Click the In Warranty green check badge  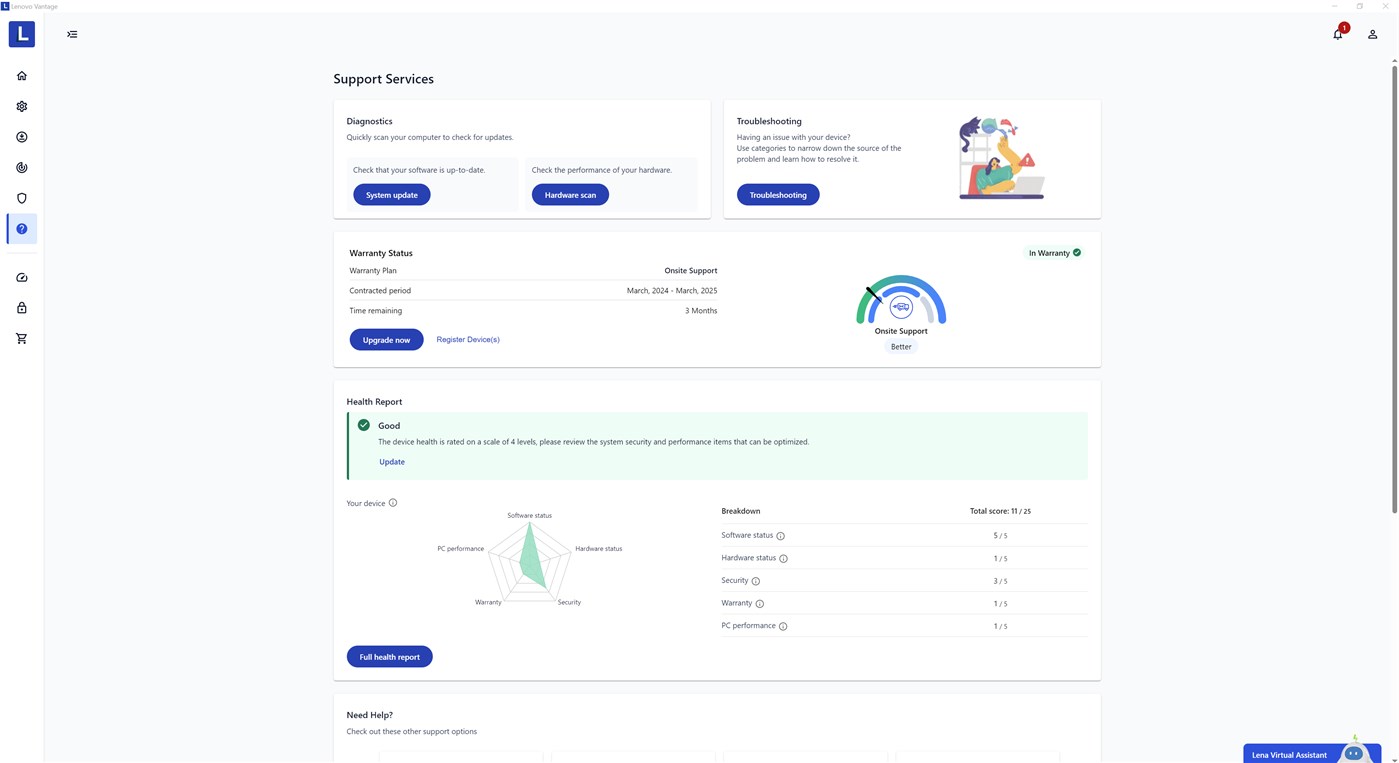[1055, 253]
